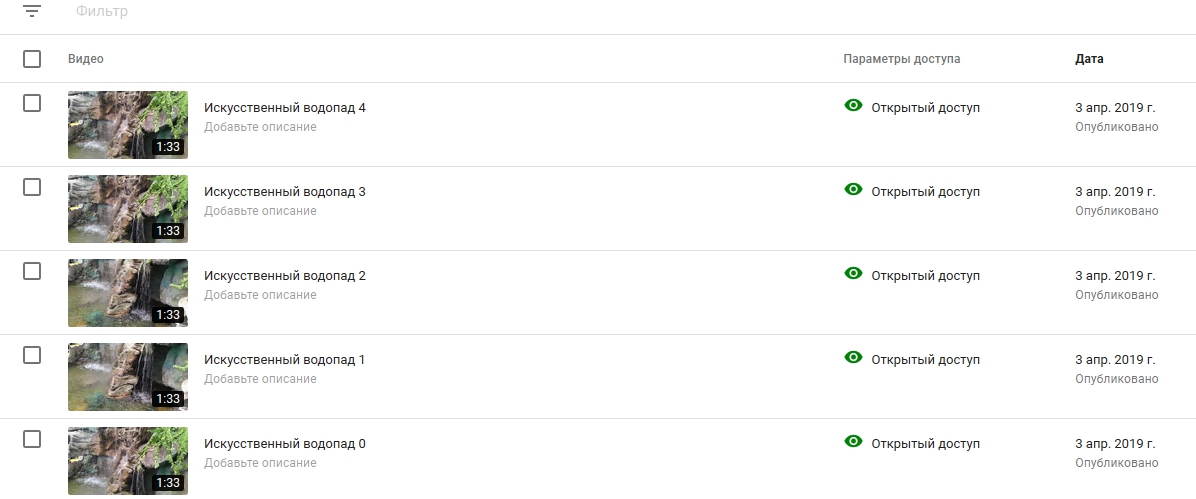Click eye icon for Искусственный водопад 0

click(x=853, y=442)
